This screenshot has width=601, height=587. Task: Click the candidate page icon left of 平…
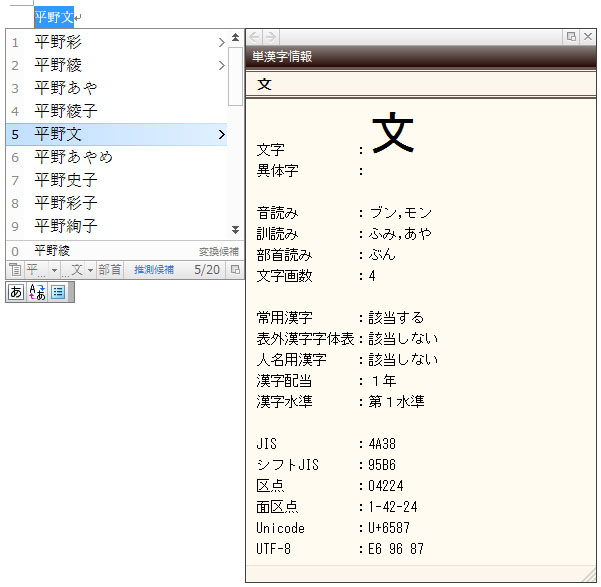[x=15, y=270]
